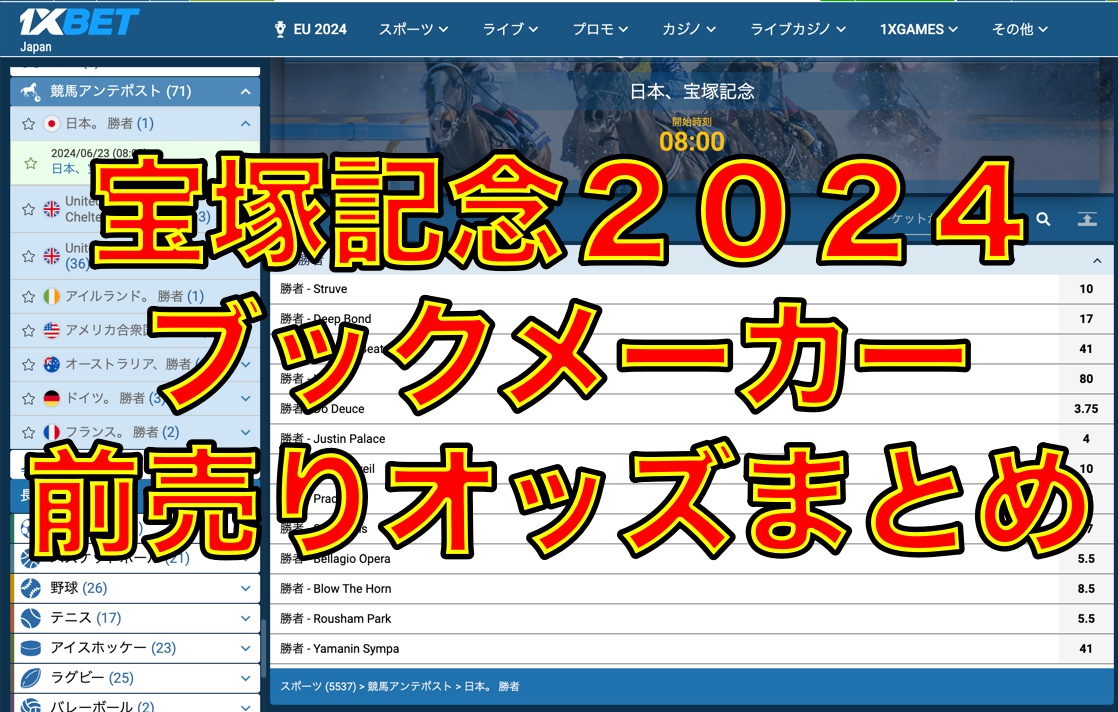Favorite 日本。勝者 with its star
The width and height of the screenshot is (1118, 712).
coord(29,124)
